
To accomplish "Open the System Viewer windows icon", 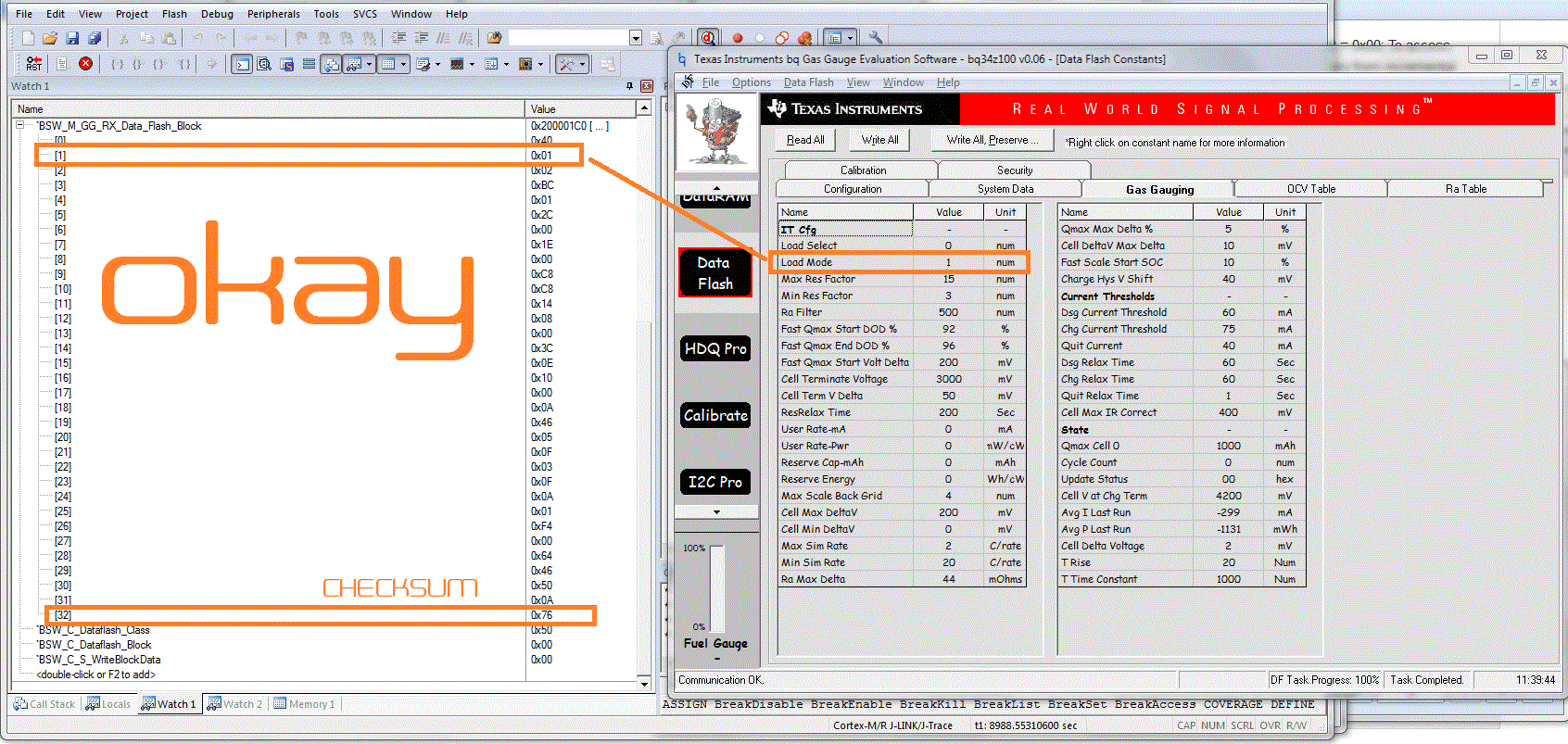I will (525, 64).
